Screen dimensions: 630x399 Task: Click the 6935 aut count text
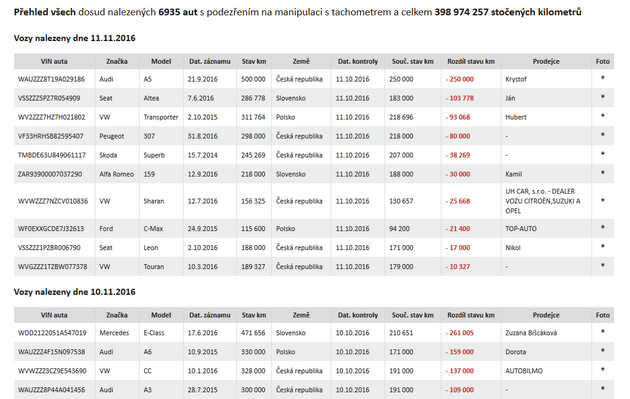(x=178, y=12)
